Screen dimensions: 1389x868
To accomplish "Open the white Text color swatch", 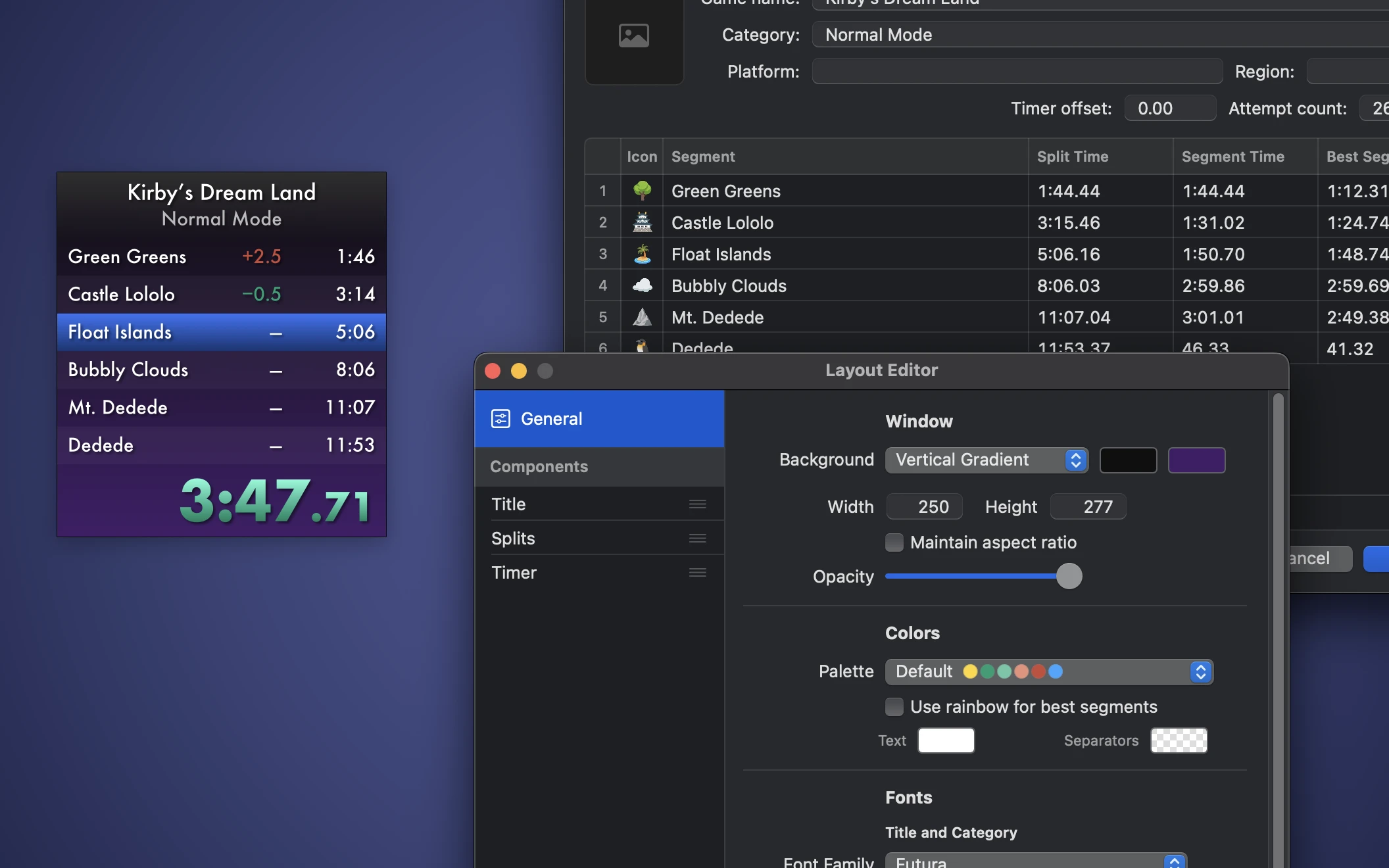I will click(946, 740).
